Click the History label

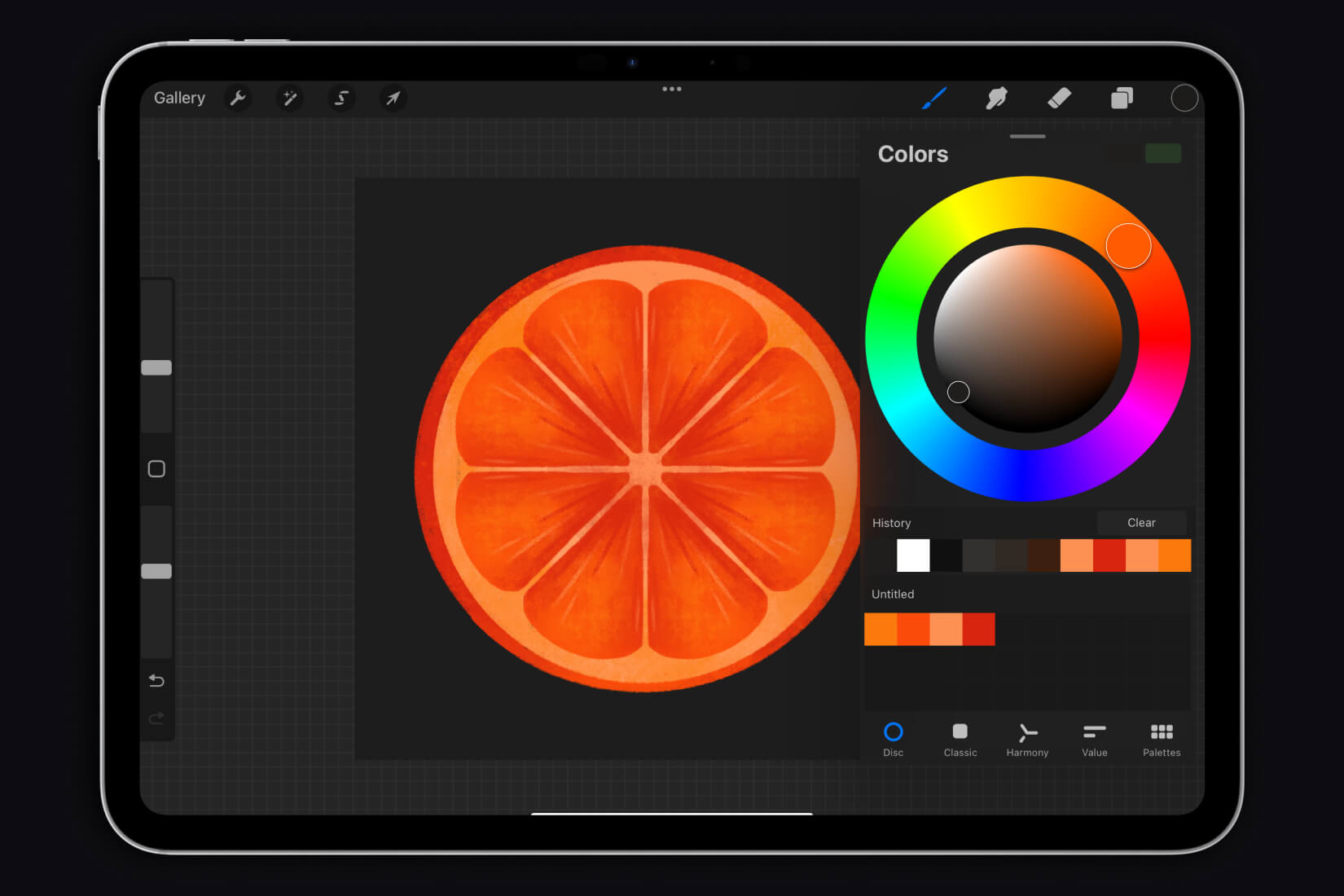[x=891, y=523]
